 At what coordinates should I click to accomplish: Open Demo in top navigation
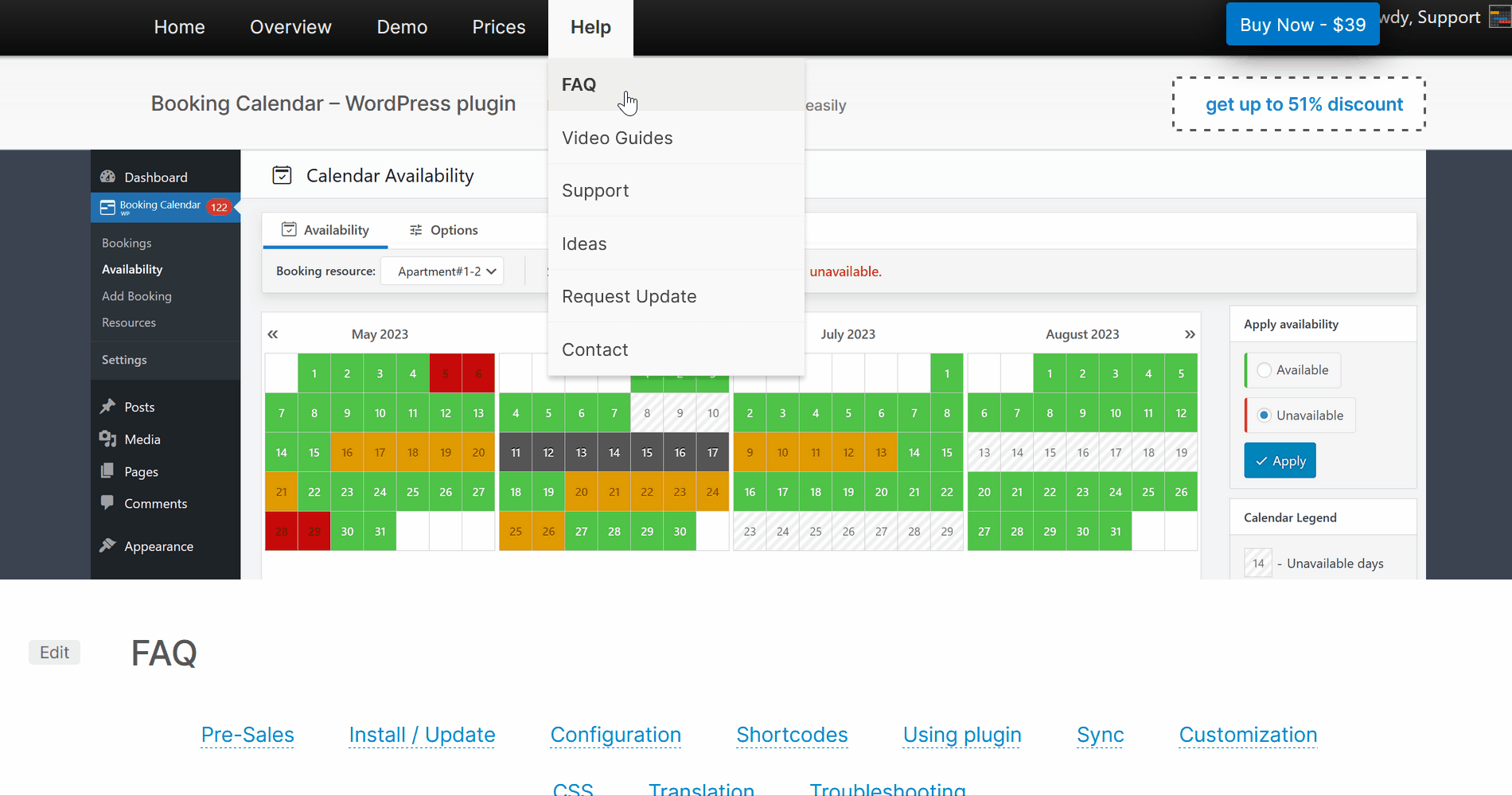(402, 27)
